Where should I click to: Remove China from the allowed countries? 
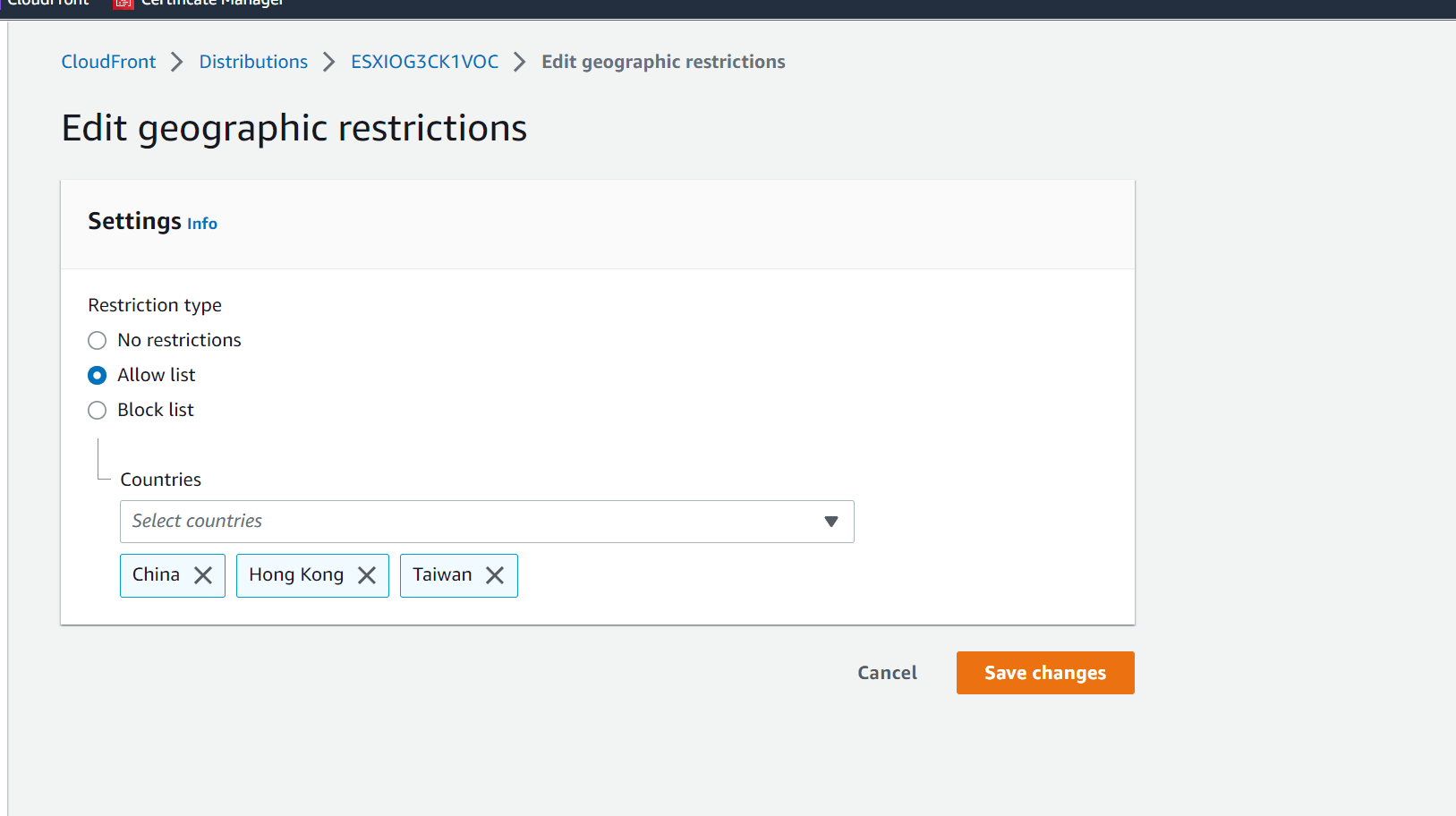tap(204, 575)
